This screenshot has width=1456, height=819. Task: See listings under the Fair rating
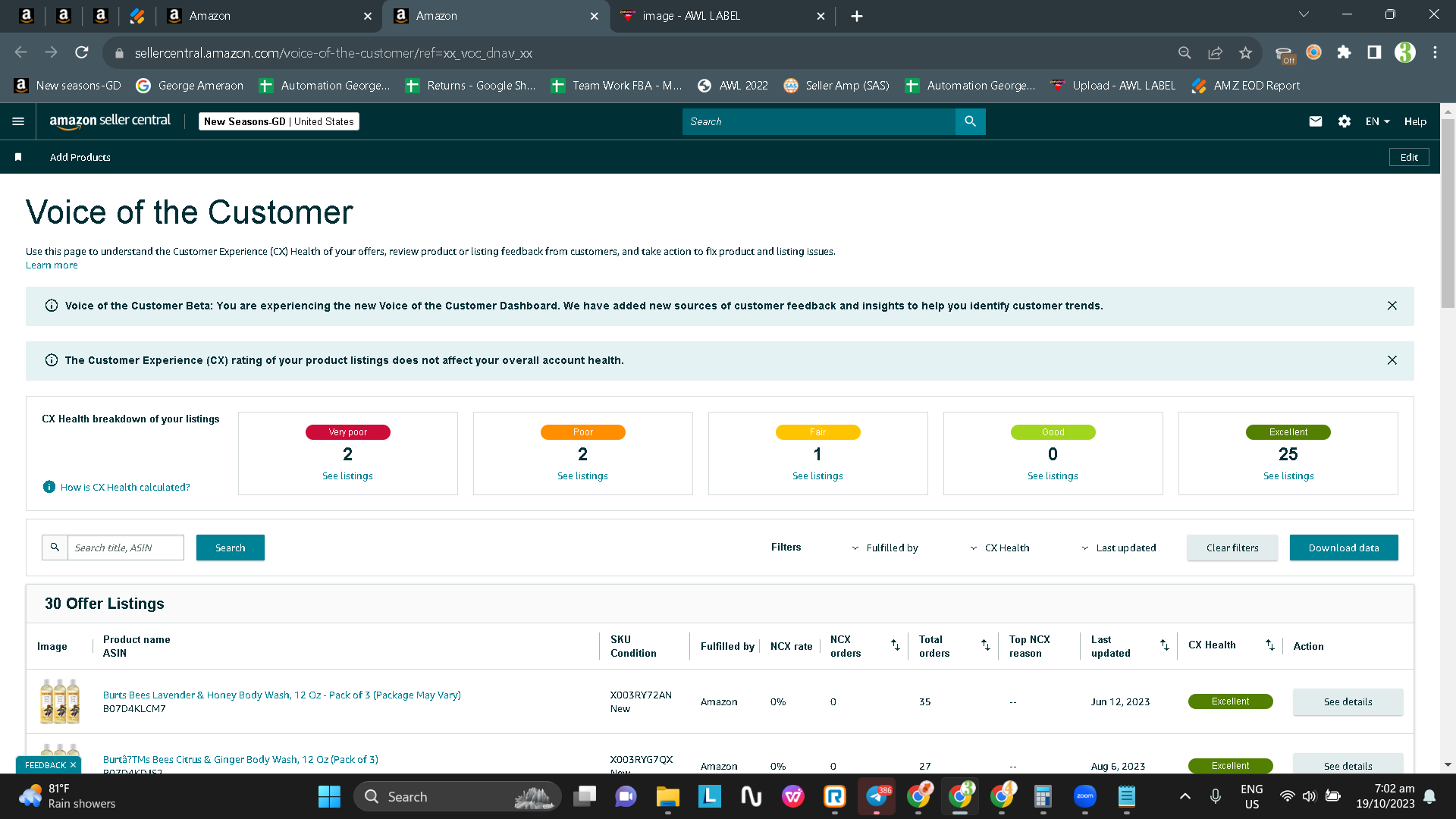[817, 475]
